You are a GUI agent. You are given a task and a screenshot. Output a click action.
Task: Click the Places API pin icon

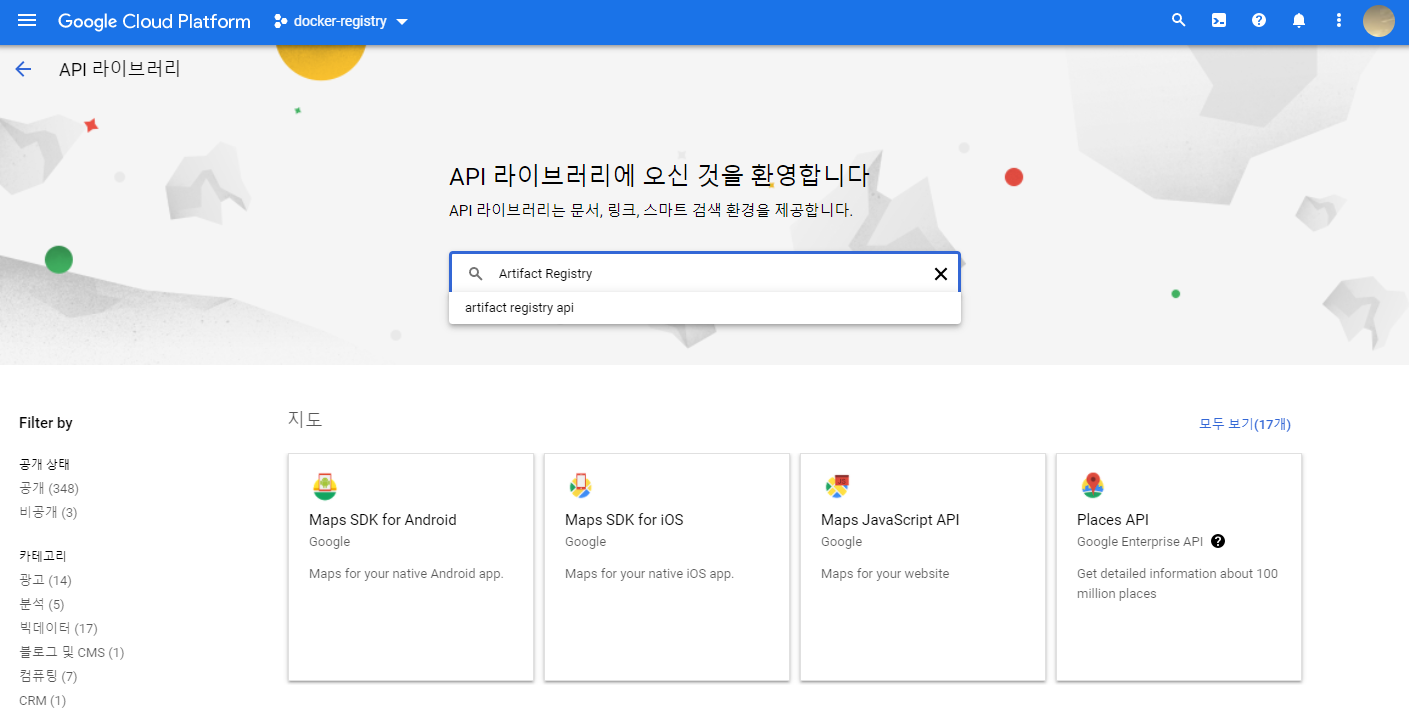1092,486
